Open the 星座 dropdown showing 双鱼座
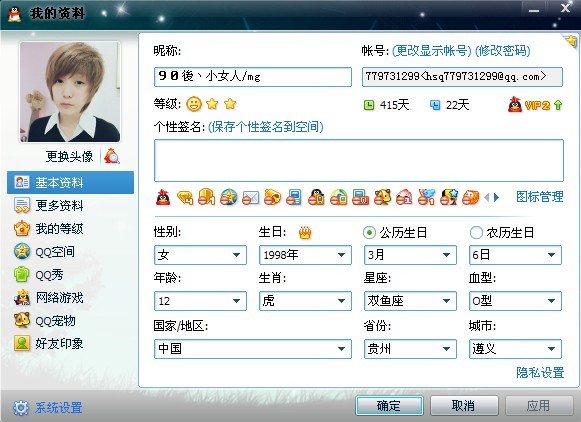Viewport: 581px width, 422px height. point(410,301)
